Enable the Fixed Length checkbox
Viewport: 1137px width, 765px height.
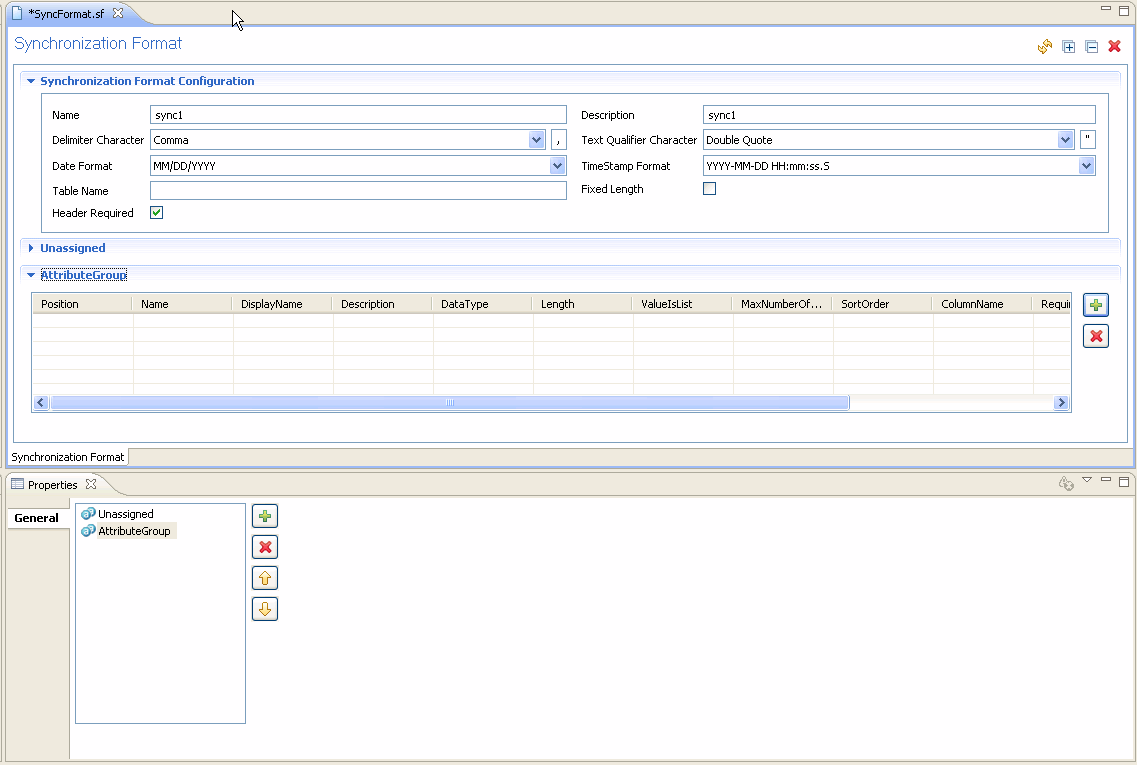[x=710, y=189]
